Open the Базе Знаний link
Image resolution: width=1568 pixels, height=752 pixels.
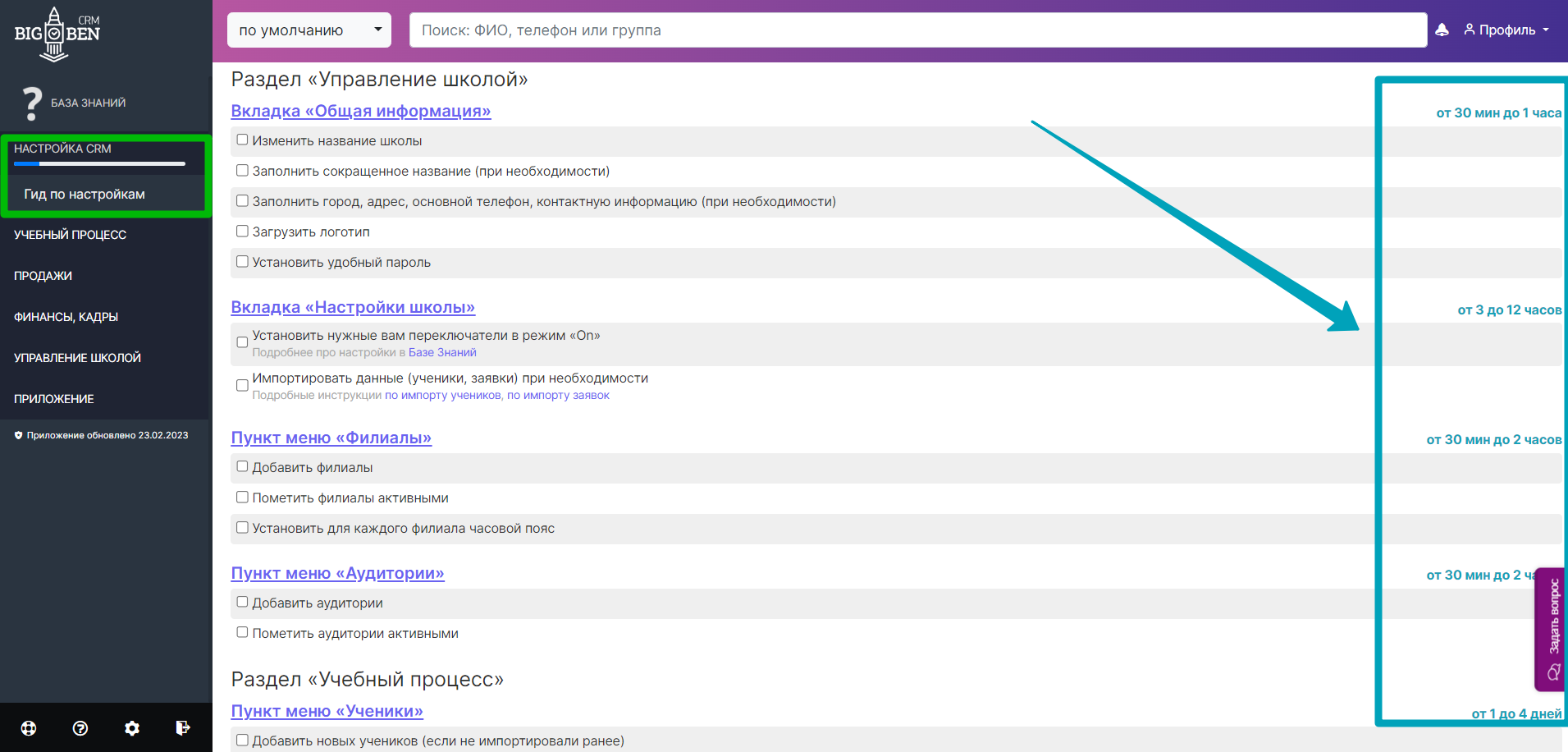tap(442, 353)
